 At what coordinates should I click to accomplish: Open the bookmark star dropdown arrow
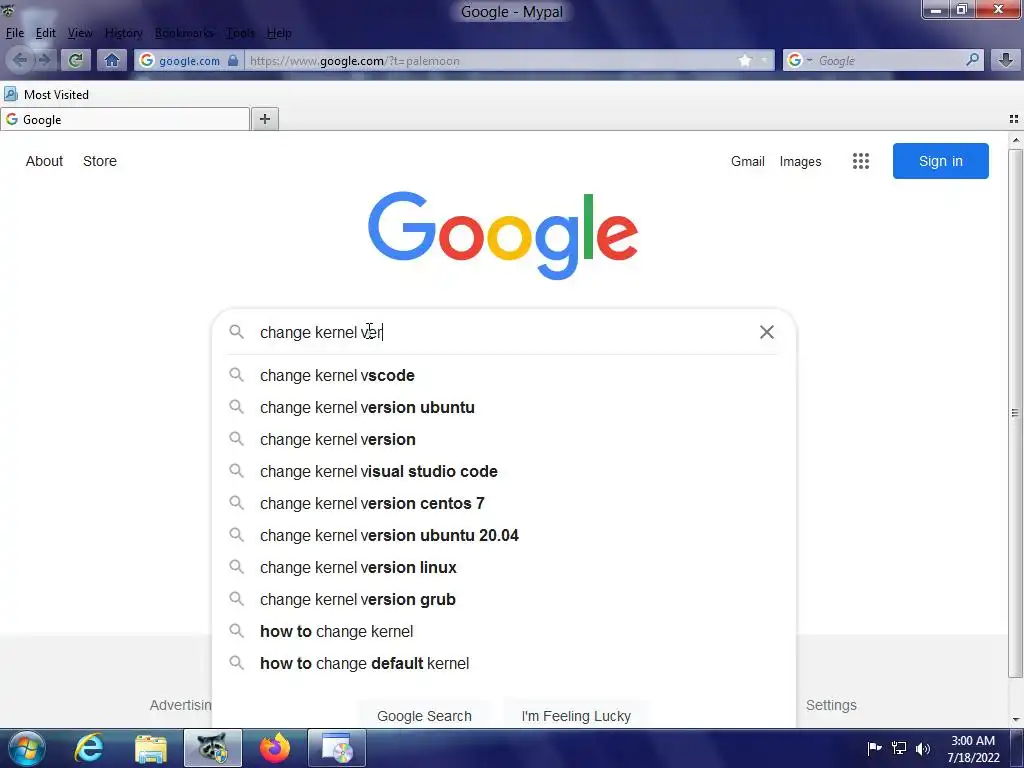[x=764, y=61]
